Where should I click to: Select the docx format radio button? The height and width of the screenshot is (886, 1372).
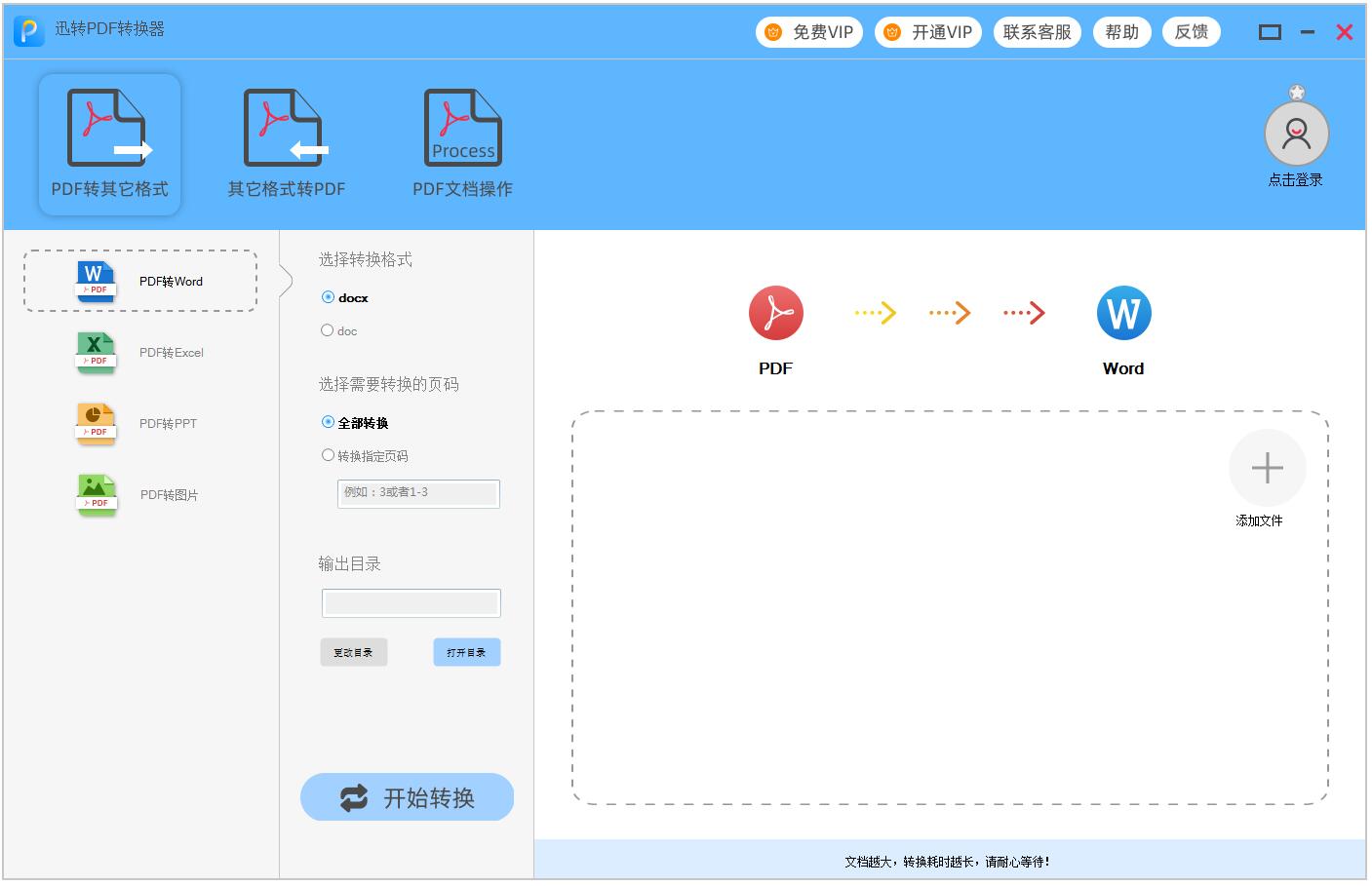point(328,297)
